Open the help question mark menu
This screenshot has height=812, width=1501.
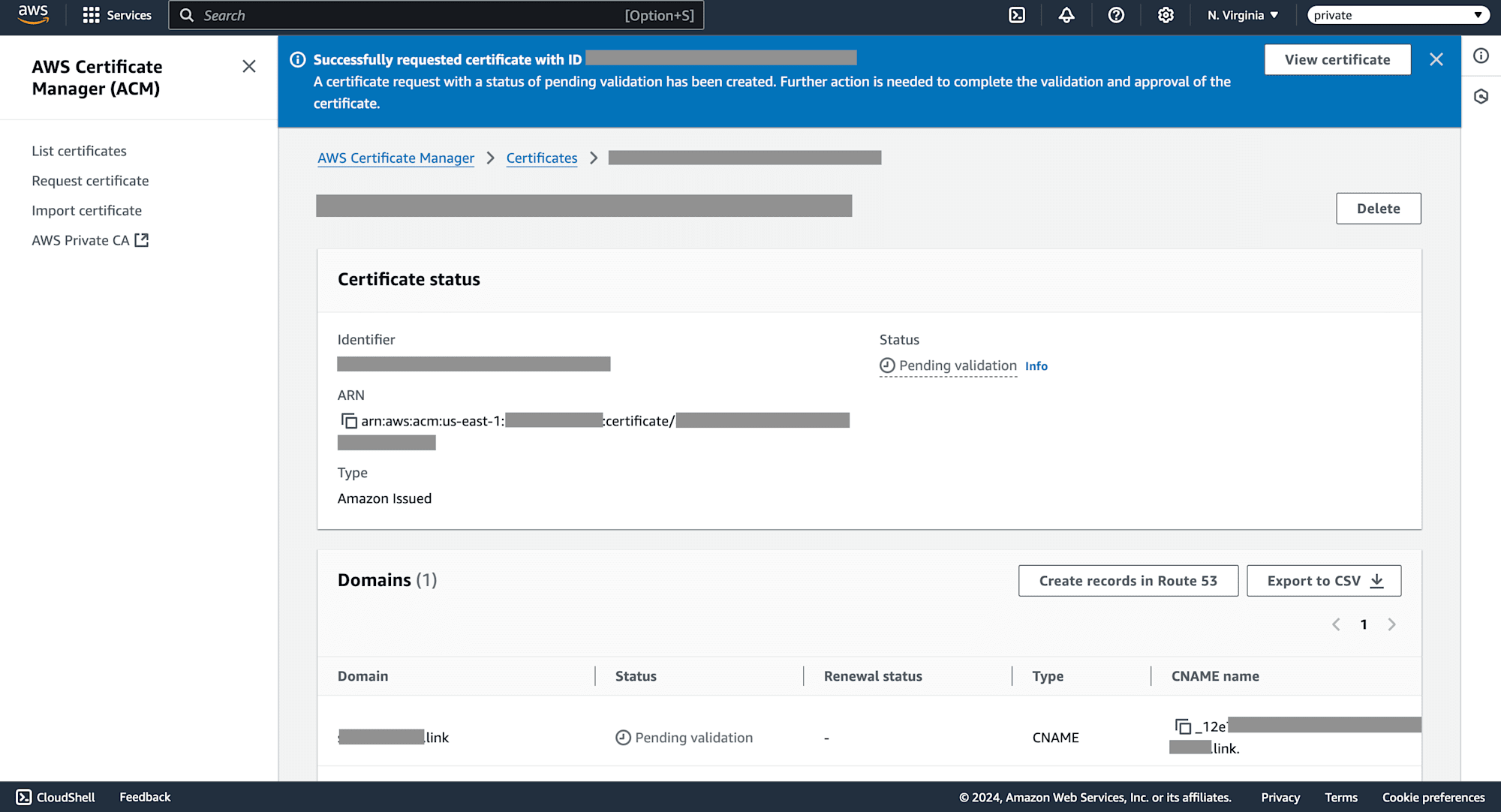[x=1116, y=15]
